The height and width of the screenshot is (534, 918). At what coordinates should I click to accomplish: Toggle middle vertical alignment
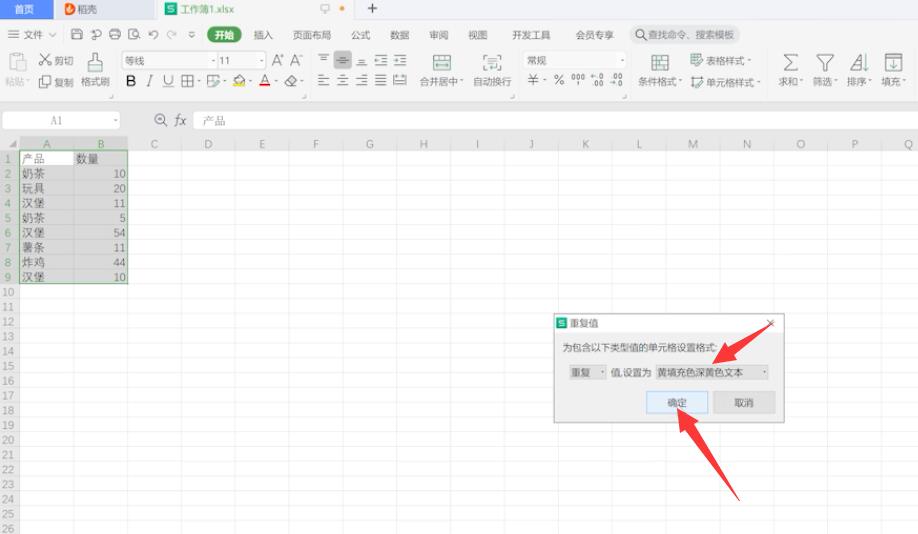(x=342, y=60)
